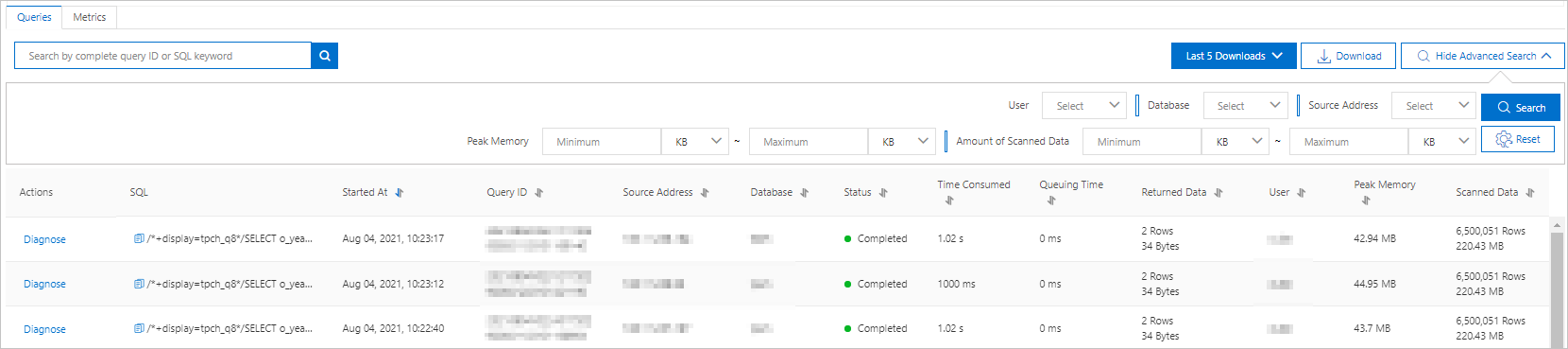Copy SQL icon for 10:22:40 query
This screenshot has width=1568, height=349.
pos(139,328)
